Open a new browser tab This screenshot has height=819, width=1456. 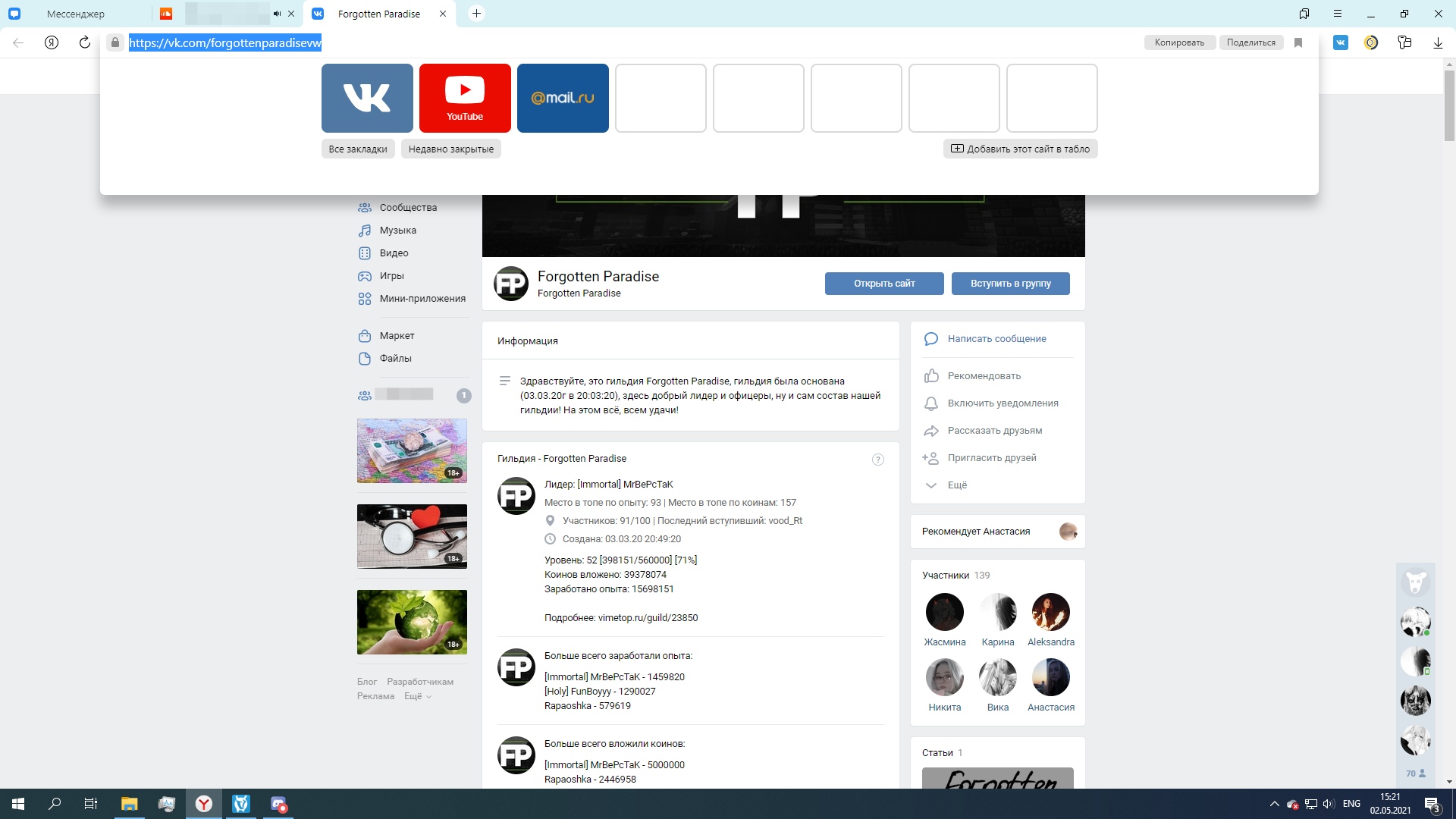(476, 14)
